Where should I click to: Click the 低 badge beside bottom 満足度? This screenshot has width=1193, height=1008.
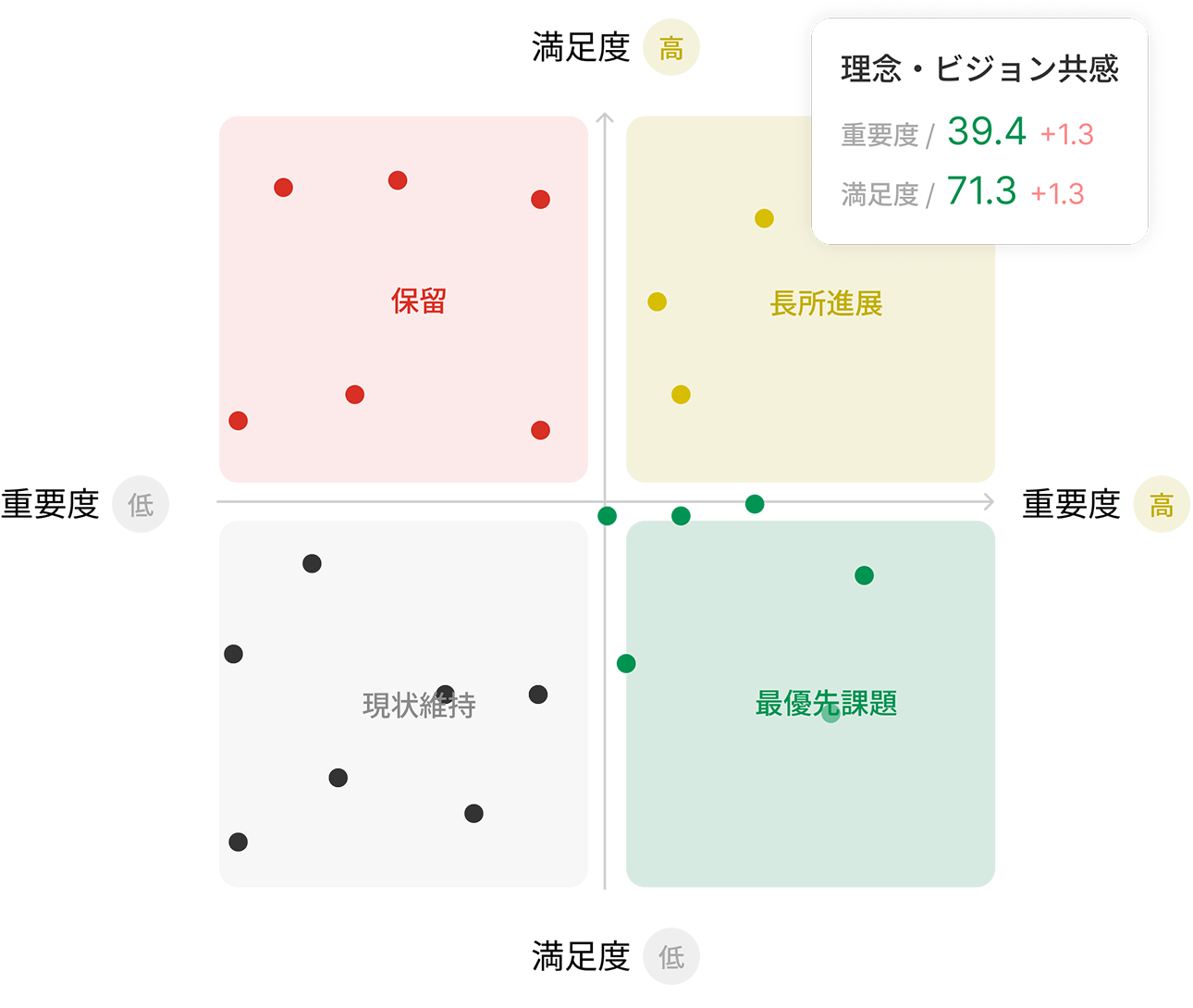[671, 956]
